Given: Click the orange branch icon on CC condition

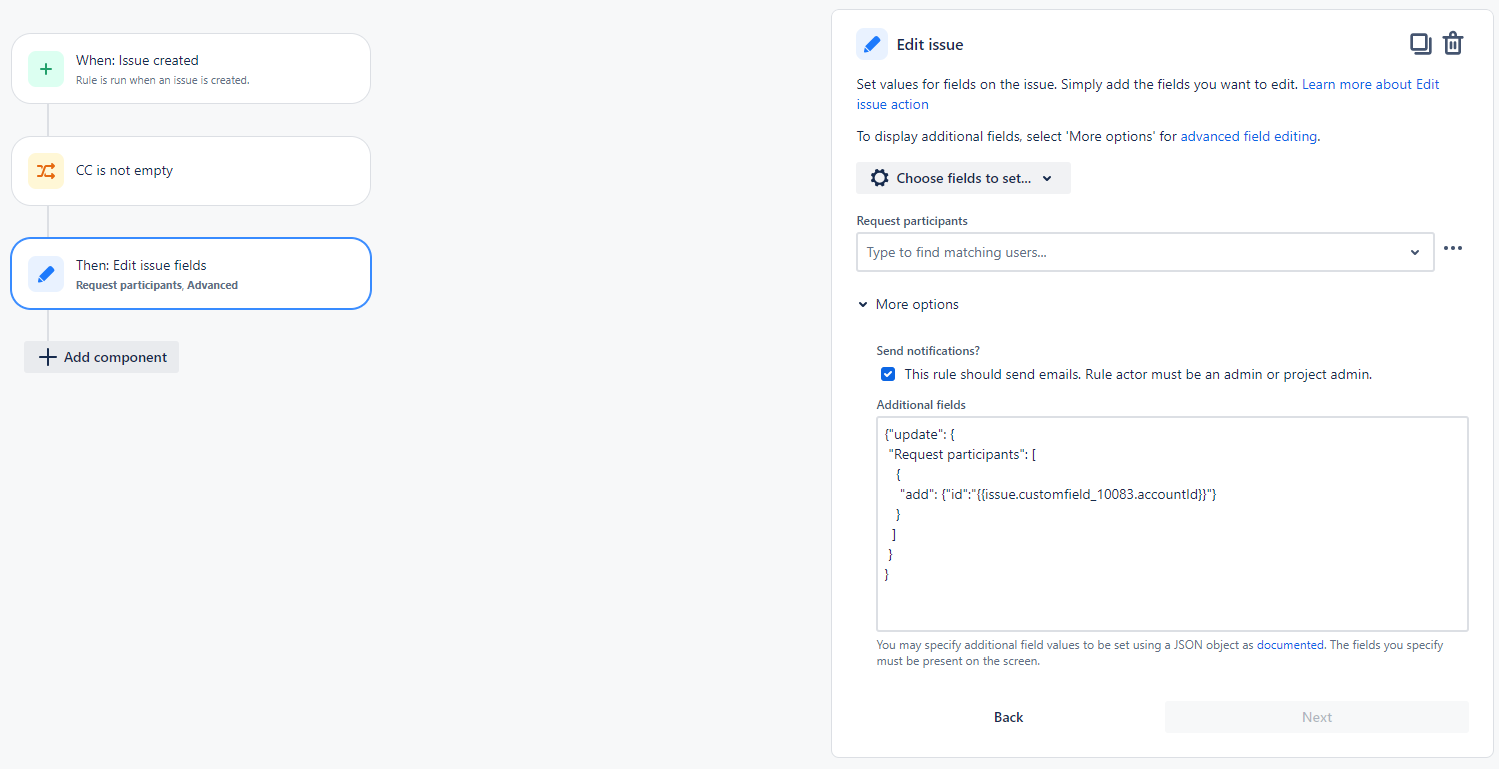Looking at the screenshot, I should 45,171.
